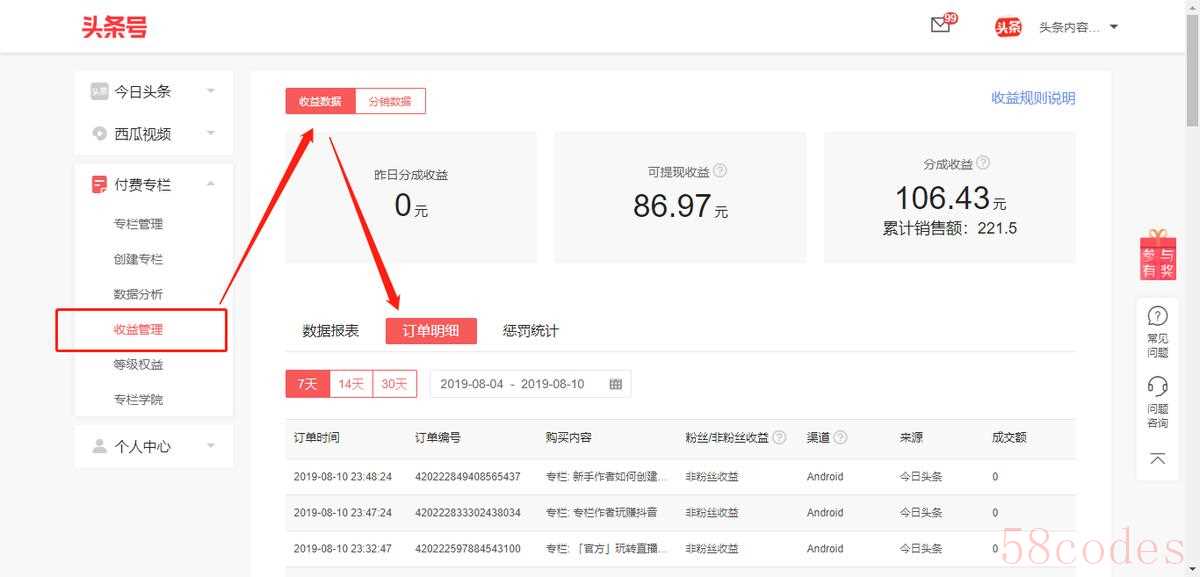Go to 专栏管理 in sidebar

pyautogui.click(x=138, y=224)
